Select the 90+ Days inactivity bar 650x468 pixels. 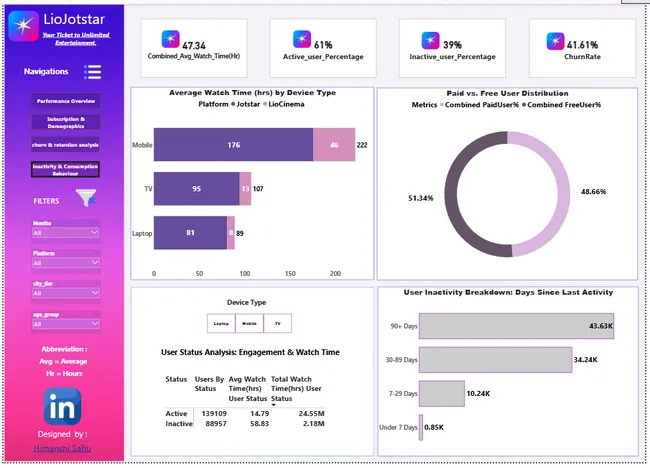tap(516, 326)
